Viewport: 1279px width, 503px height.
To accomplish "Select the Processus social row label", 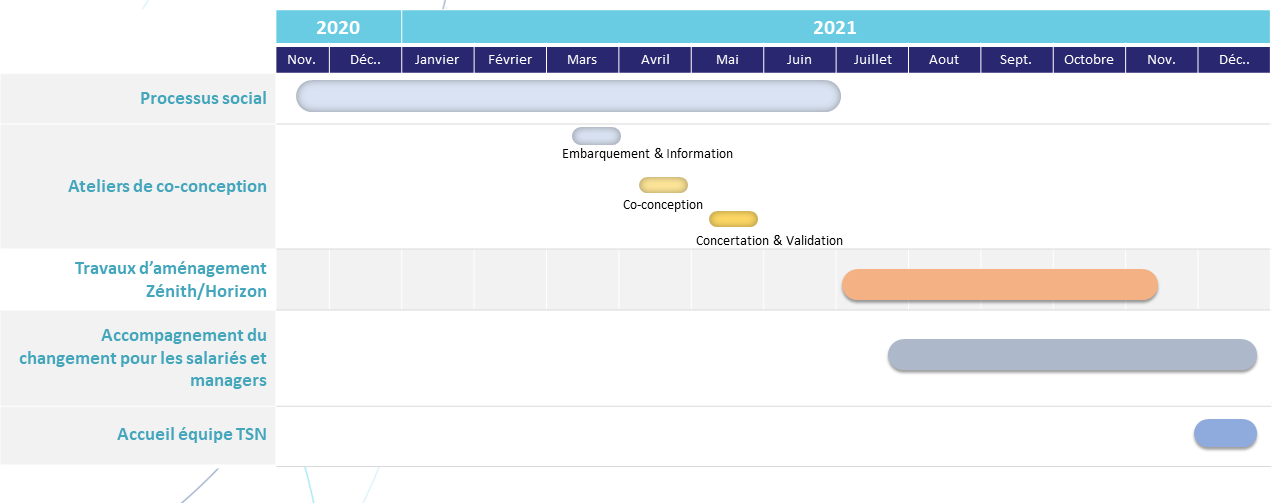I will pos(203,98).
